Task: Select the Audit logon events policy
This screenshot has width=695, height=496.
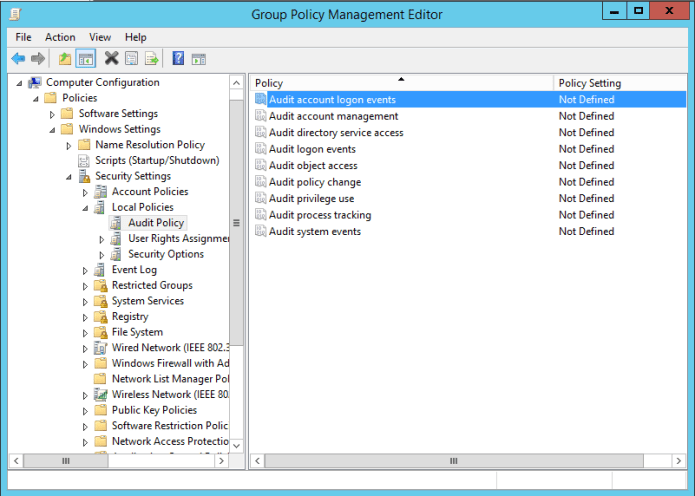Action: (x=312, y=149)
